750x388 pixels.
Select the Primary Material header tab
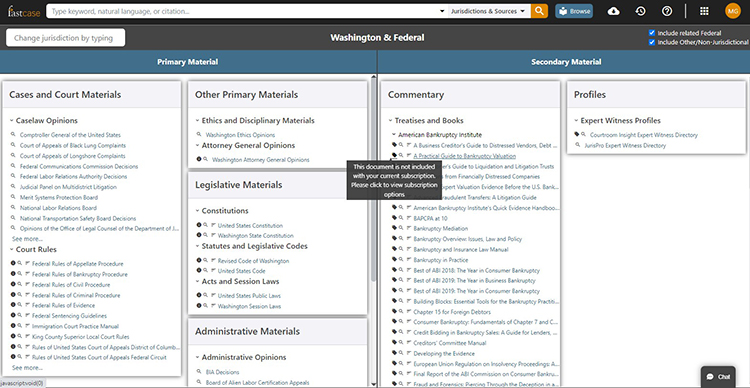coord(188,62)
